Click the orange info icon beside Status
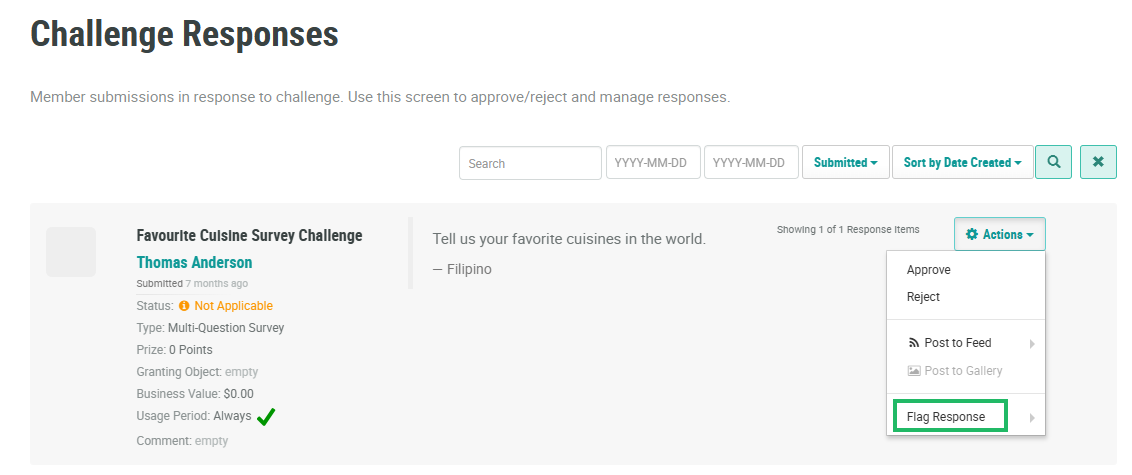The width and height of the screenshot is (1132, 475). pyautogui.click(x=184, y=306)
